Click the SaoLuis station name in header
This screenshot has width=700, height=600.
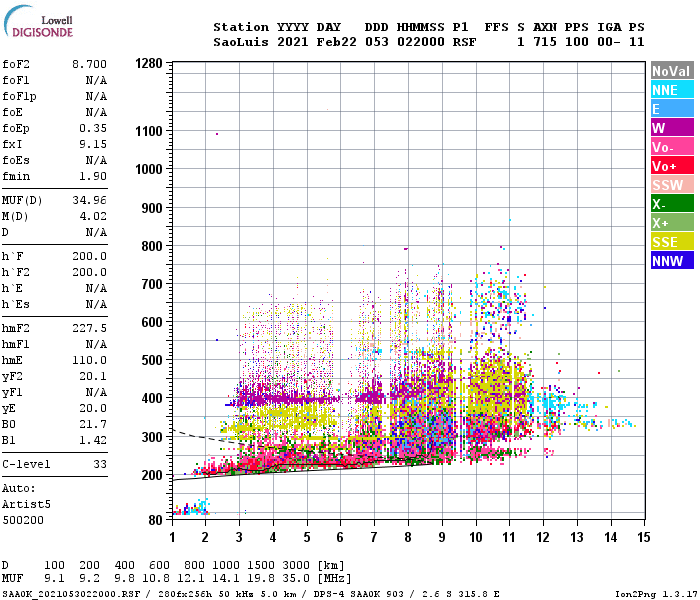click(241, 42)
